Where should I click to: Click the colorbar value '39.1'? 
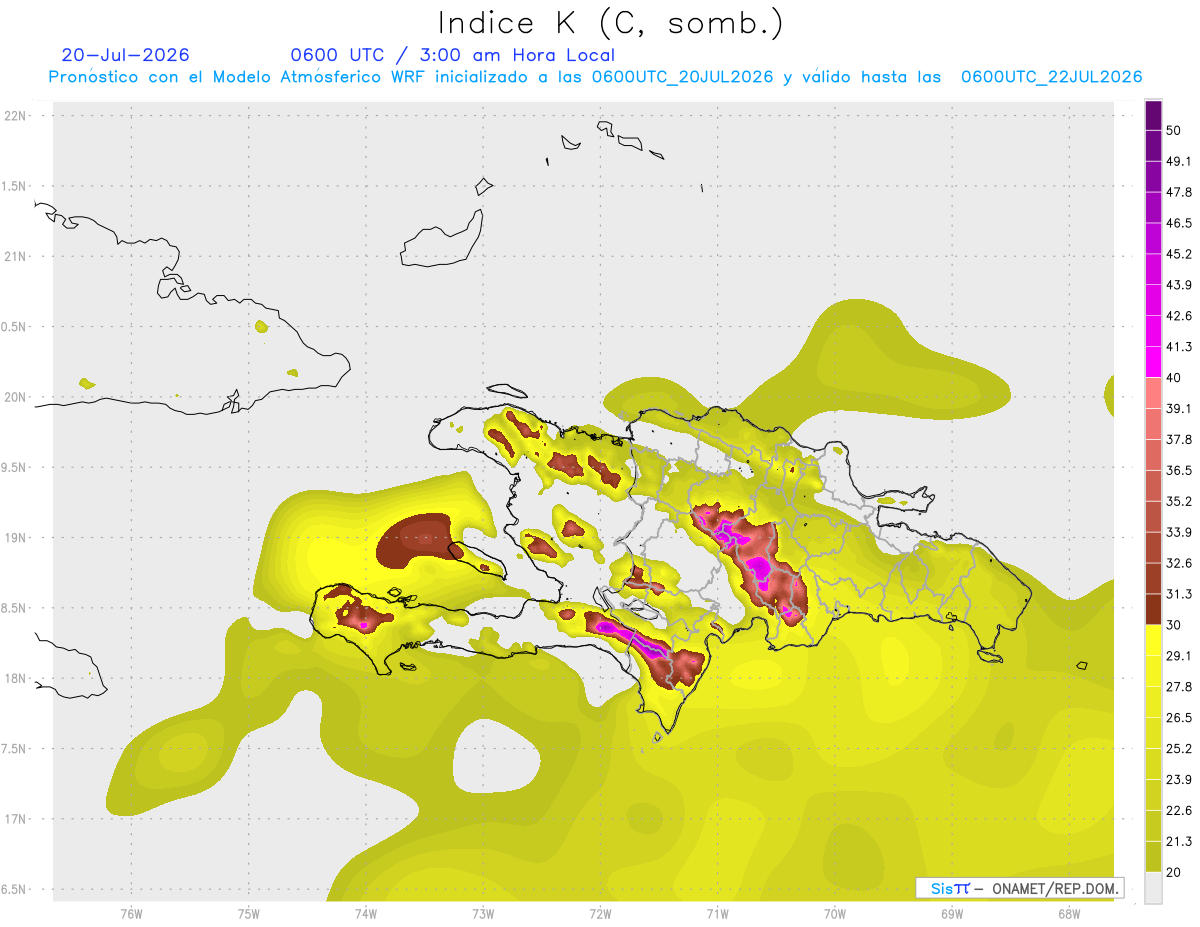pos(1179,408)
